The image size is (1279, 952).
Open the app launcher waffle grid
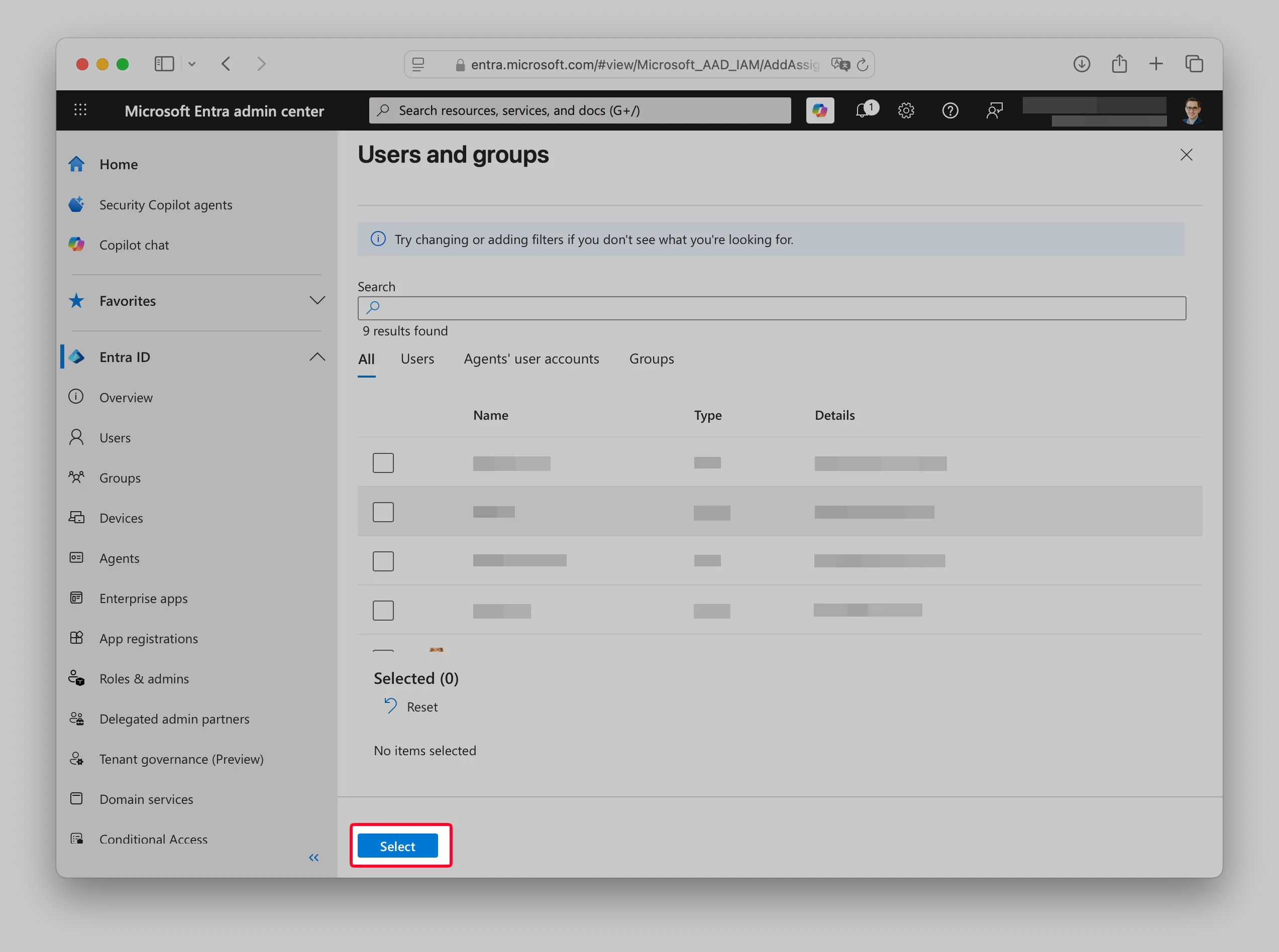point(80,109)
